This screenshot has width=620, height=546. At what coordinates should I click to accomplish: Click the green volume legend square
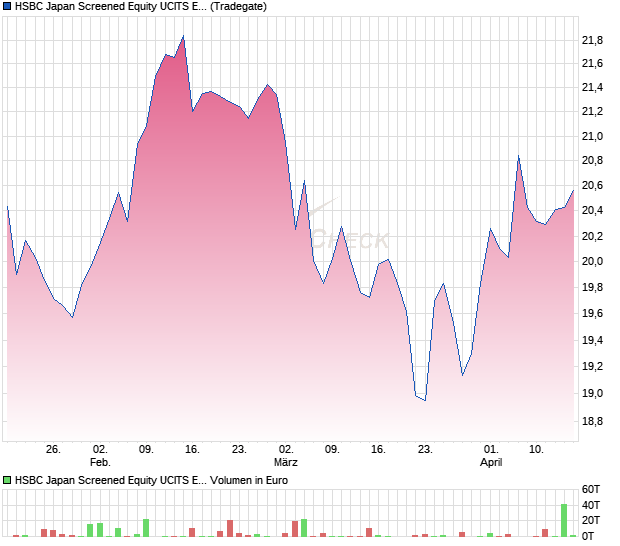[8, 480]
